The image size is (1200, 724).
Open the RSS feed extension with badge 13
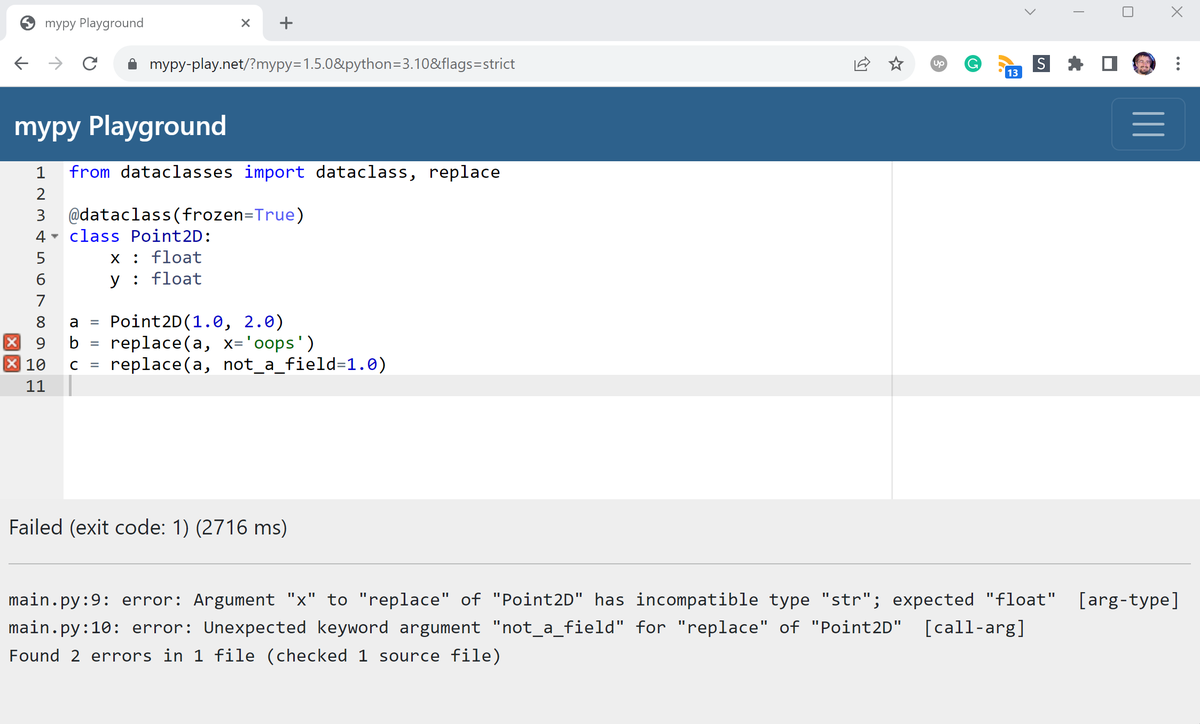point(1007,66)
